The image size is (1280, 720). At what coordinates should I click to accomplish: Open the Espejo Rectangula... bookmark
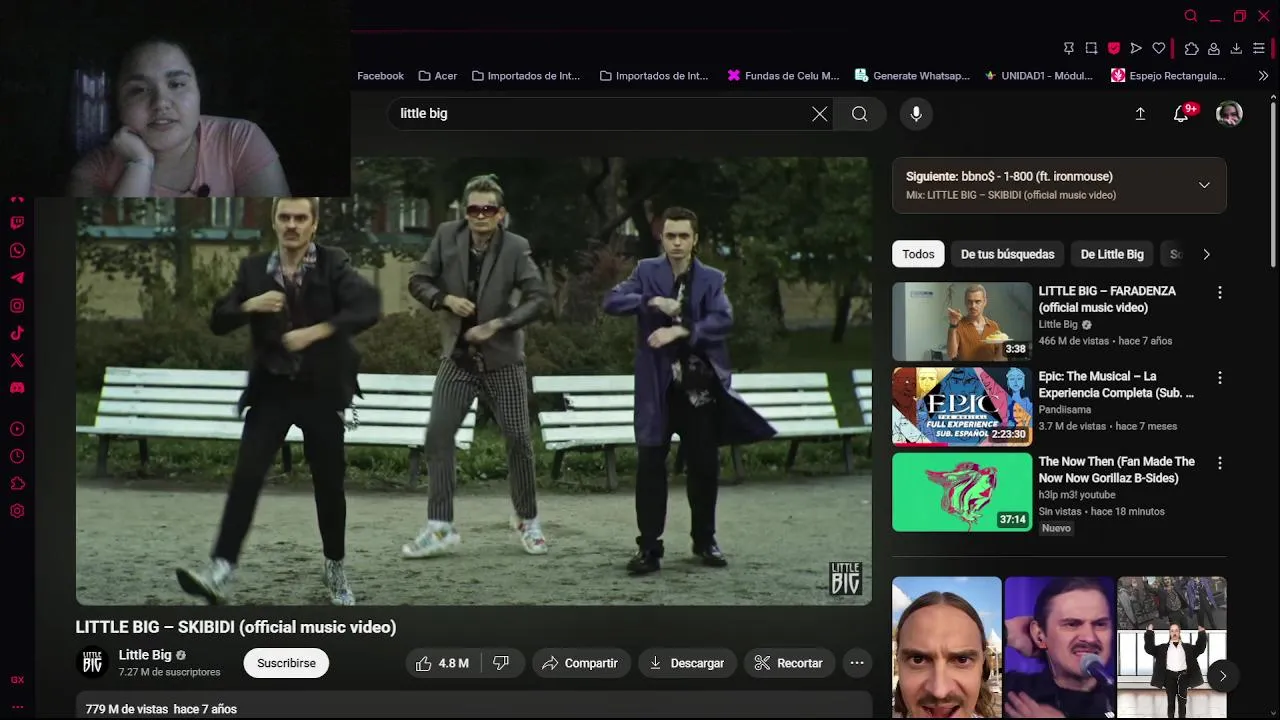coord(1168,76)
